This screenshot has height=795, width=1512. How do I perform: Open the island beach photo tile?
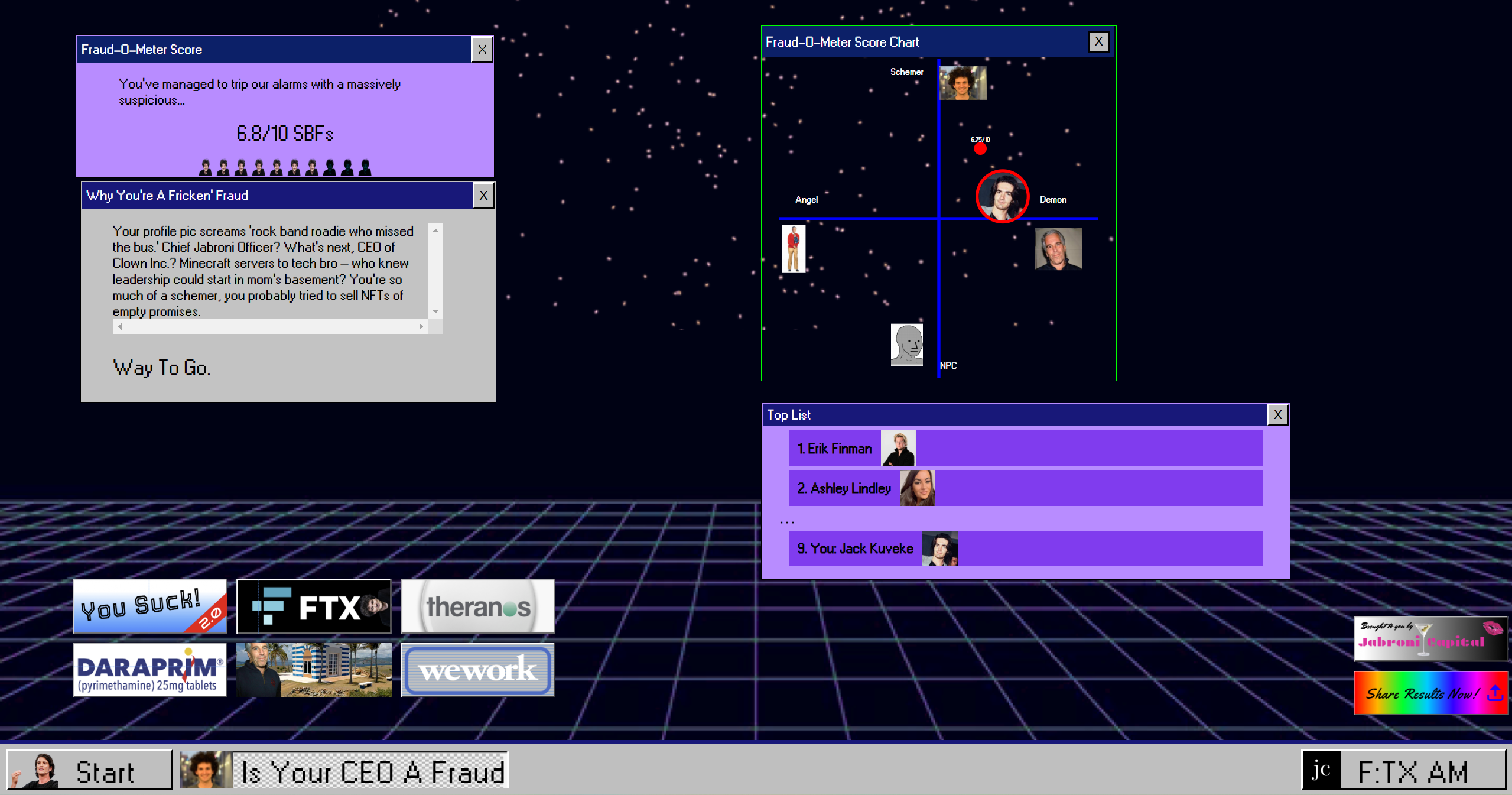pos(314,670)
